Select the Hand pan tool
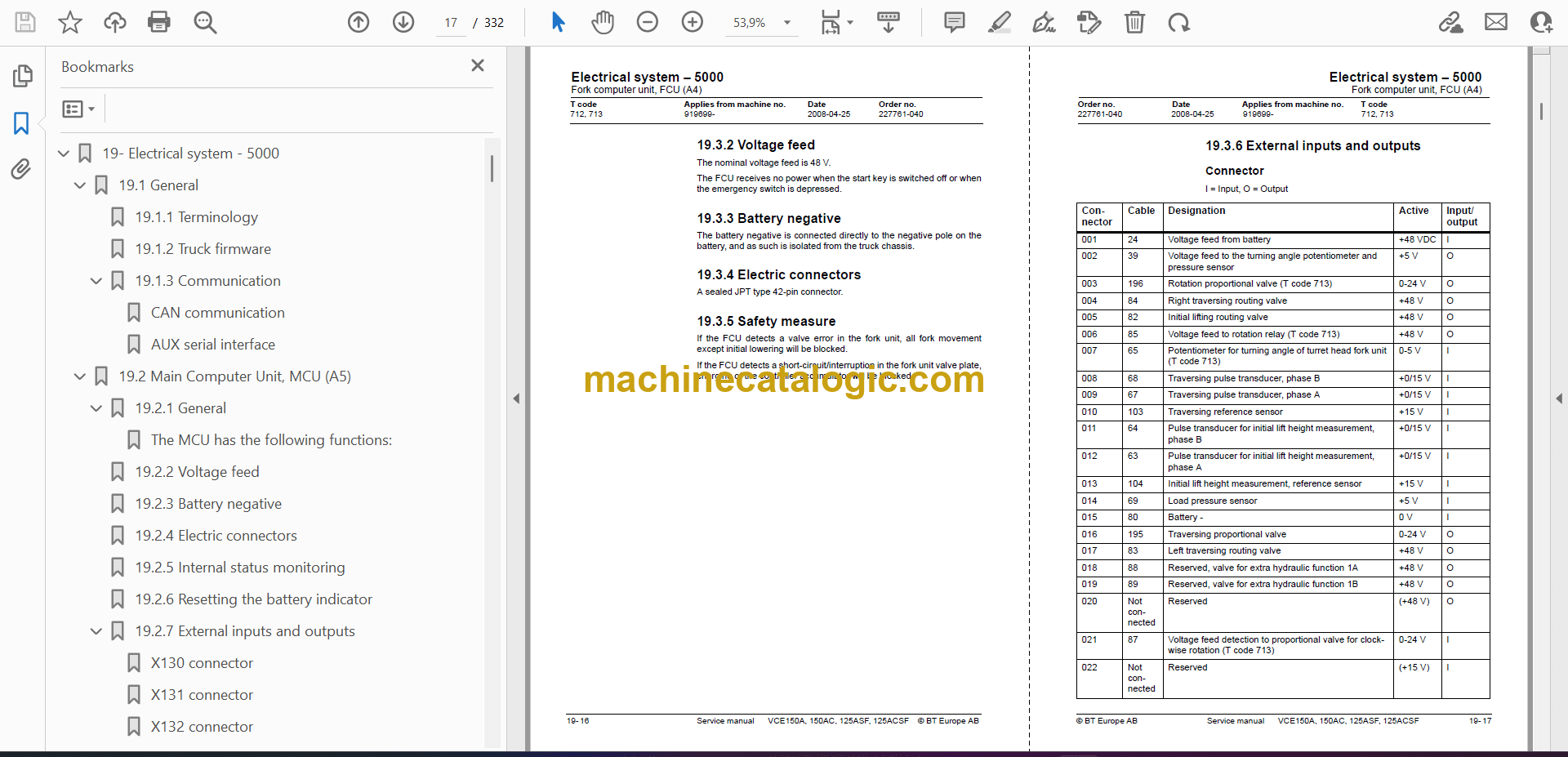The image size is (1568, 757). (603, 22)
